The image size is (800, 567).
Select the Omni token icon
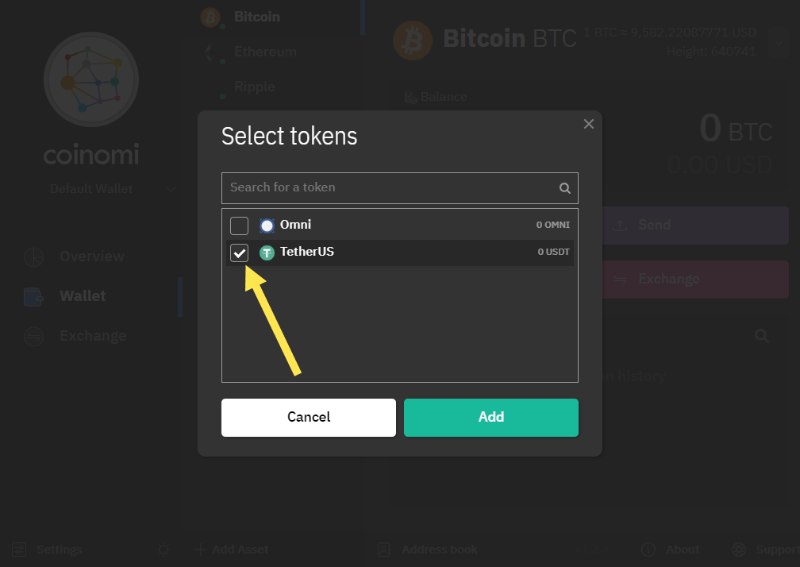[267, 226]
